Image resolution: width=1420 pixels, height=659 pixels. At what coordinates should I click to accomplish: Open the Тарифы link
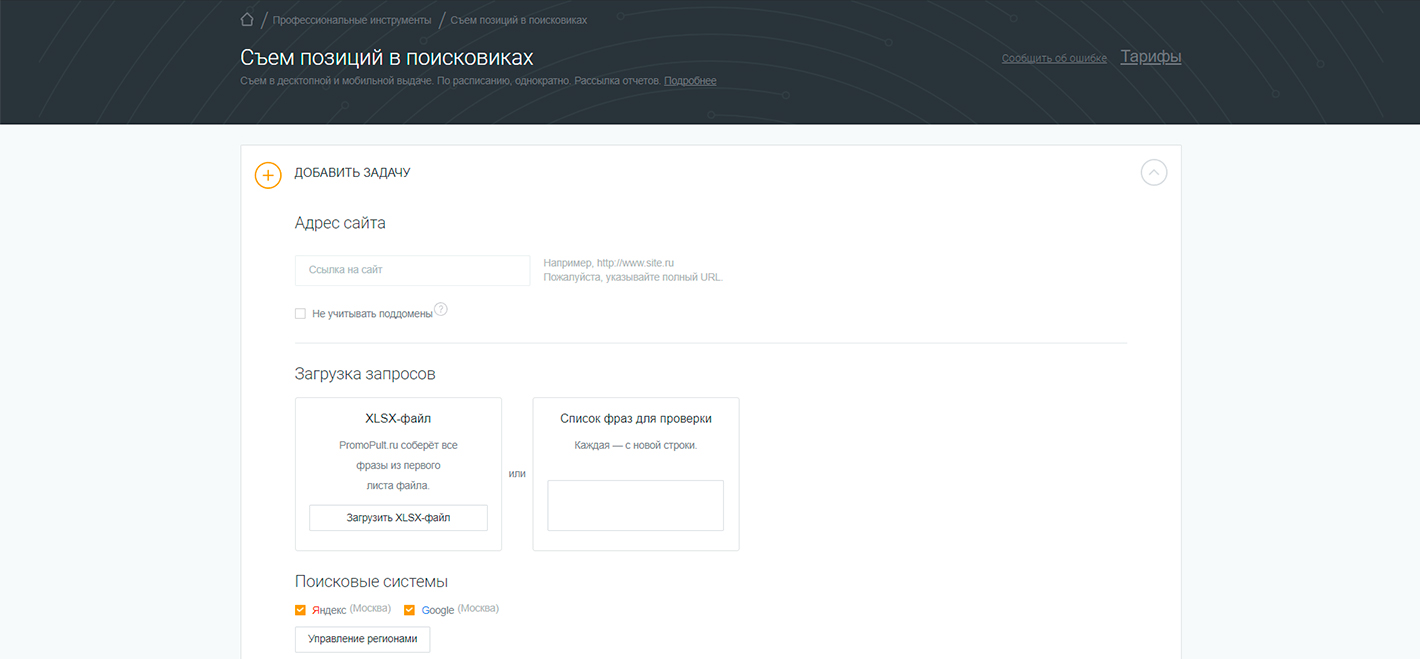coord(1151,57)
